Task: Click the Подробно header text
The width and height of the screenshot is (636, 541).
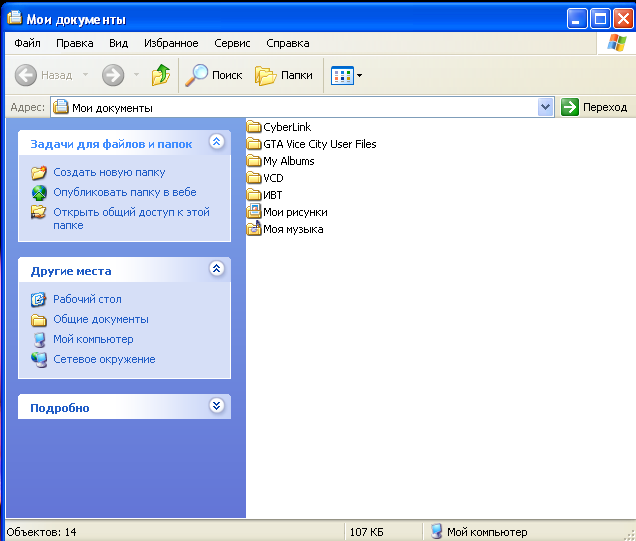Action: pos(60,408)
